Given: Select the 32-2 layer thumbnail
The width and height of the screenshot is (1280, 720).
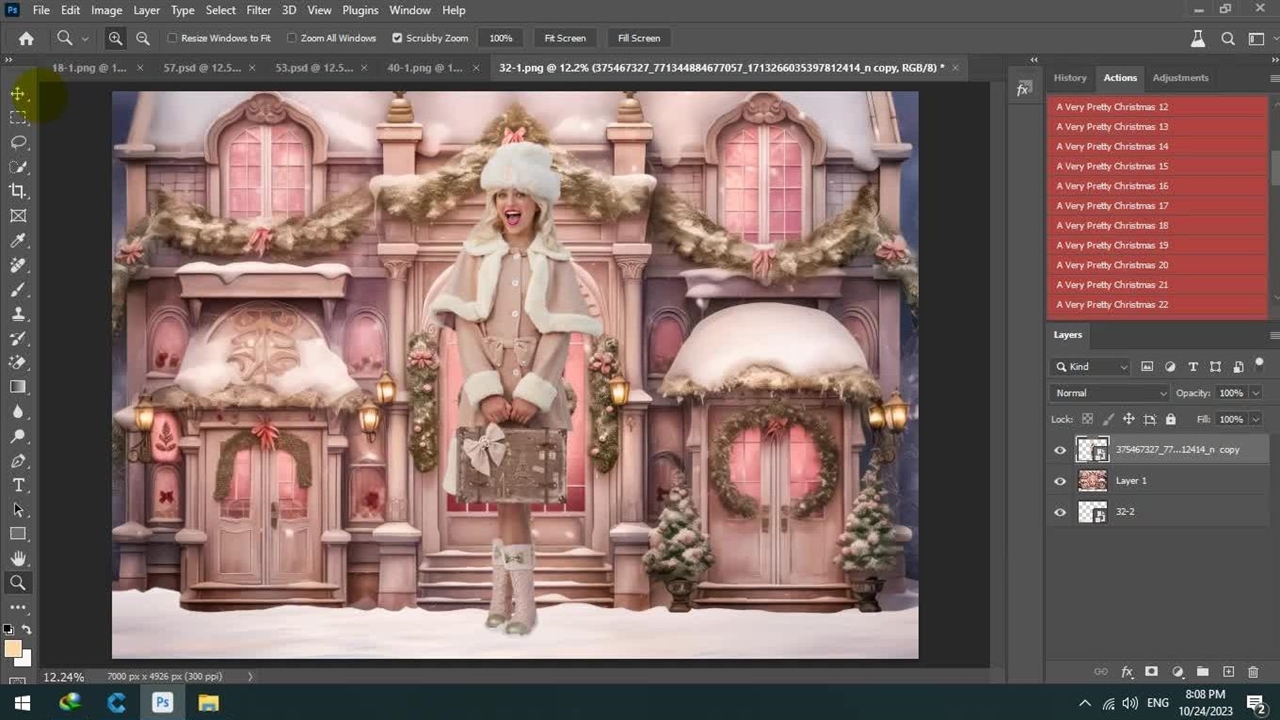Looking at the screenshot, I should pos(1092,512).
